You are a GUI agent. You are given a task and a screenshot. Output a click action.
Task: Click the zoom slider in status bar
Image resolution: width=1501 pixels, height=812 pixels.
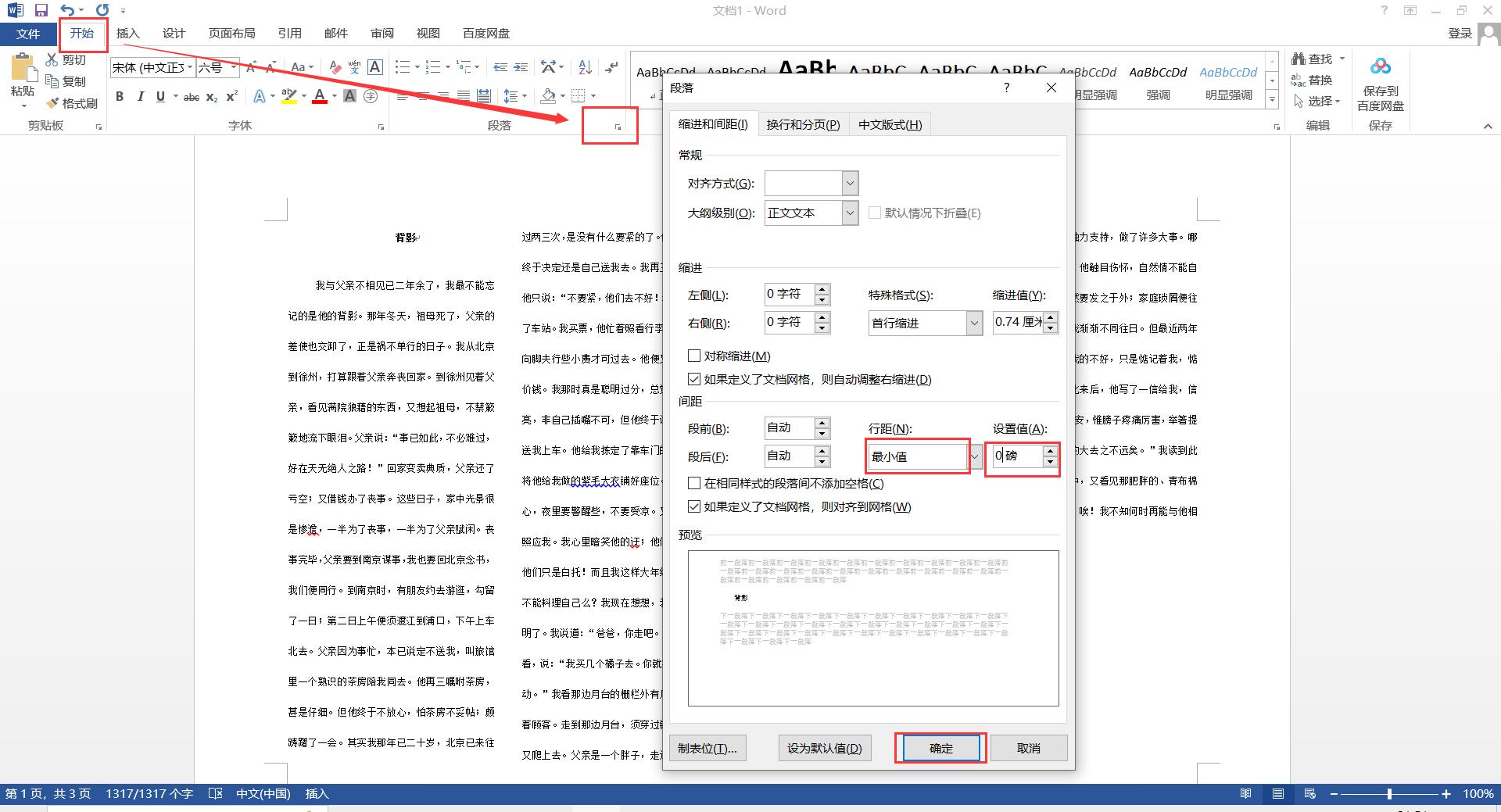[1389, 794]
